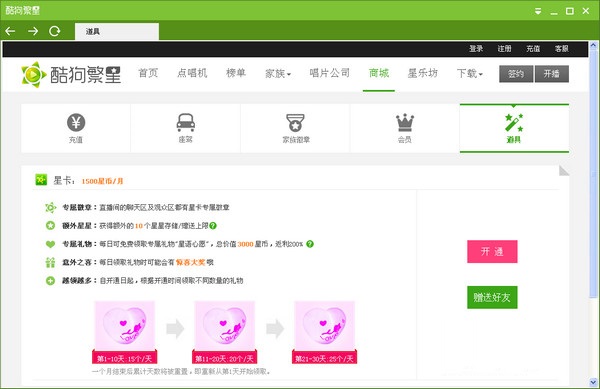The width and height of the screenshot is (600, 389).
Task: Expand the 家族 dropdown menu
Action: (x=278, y=73)
